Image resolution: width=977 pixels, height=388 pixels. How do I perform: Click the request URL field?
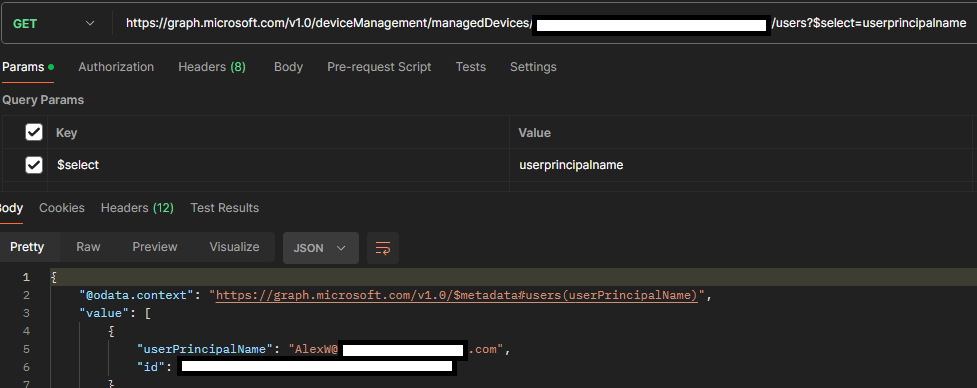point(545,24)
